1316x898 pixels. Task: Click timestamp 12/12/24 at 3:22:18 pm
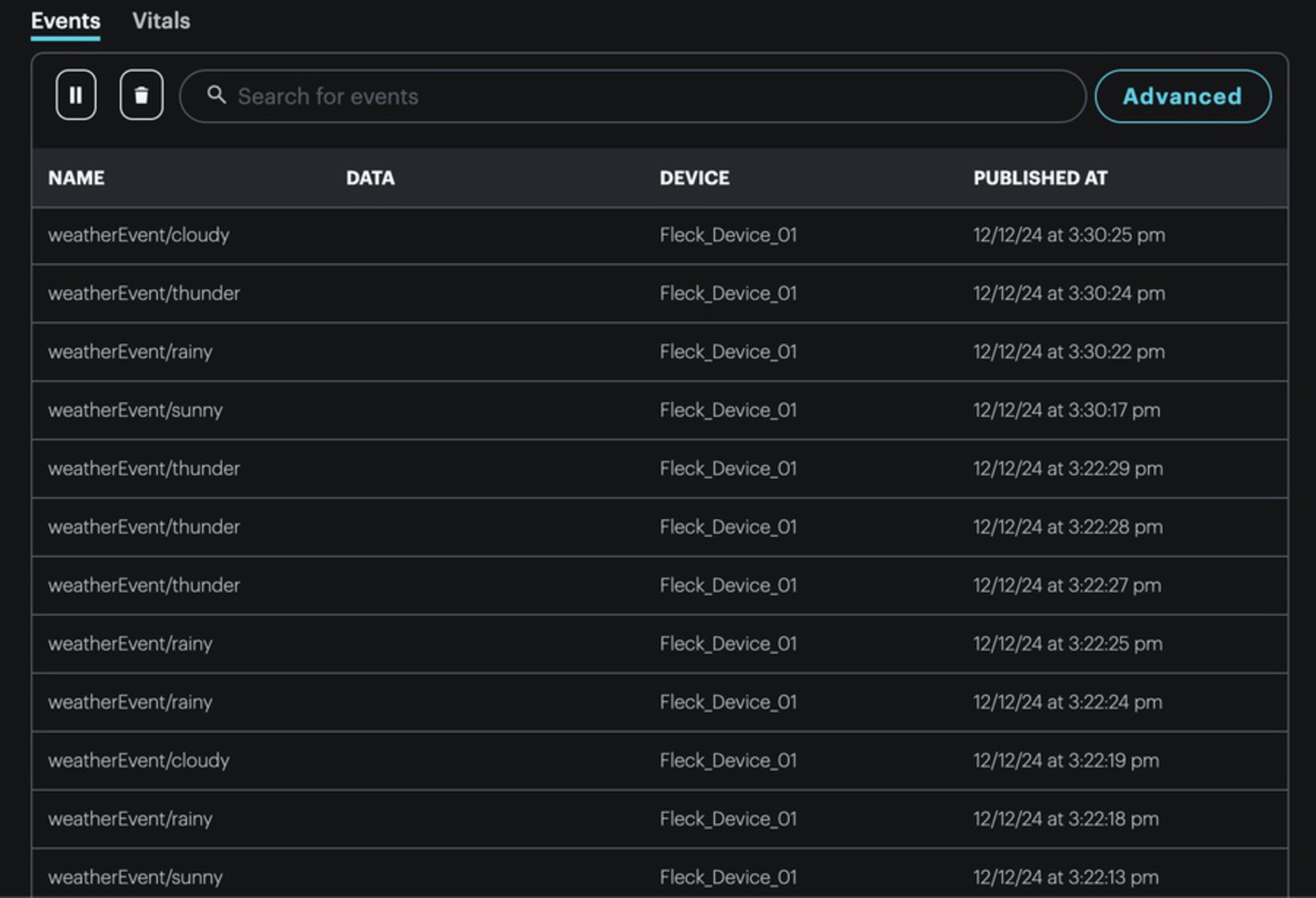click(1066, 819)
